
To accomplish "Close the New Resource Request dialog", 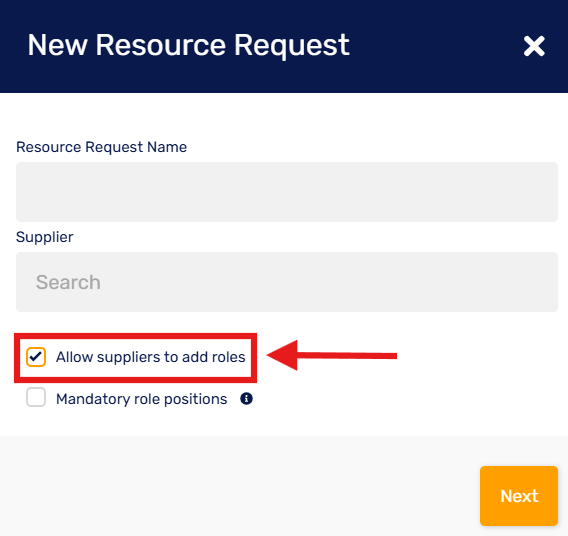I will (x=534, y=46).
